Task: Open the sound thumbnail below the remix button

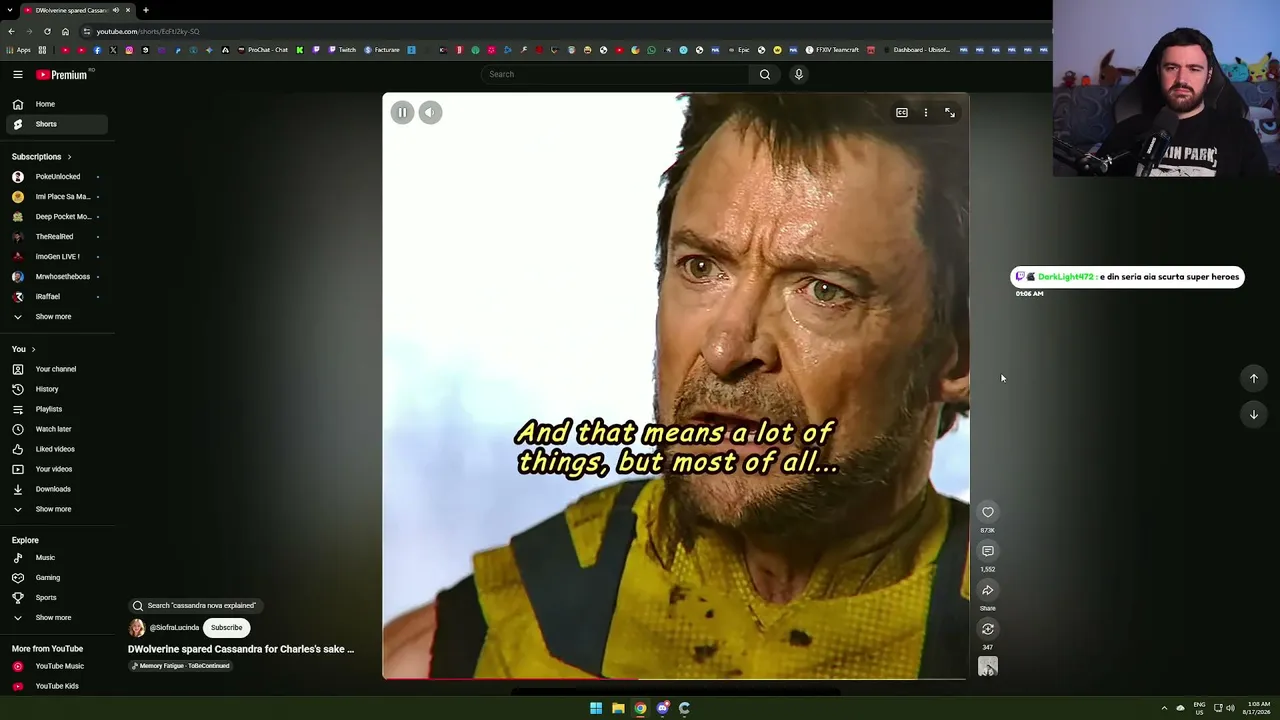Action: pyautogui.click(x=988, y=667)
